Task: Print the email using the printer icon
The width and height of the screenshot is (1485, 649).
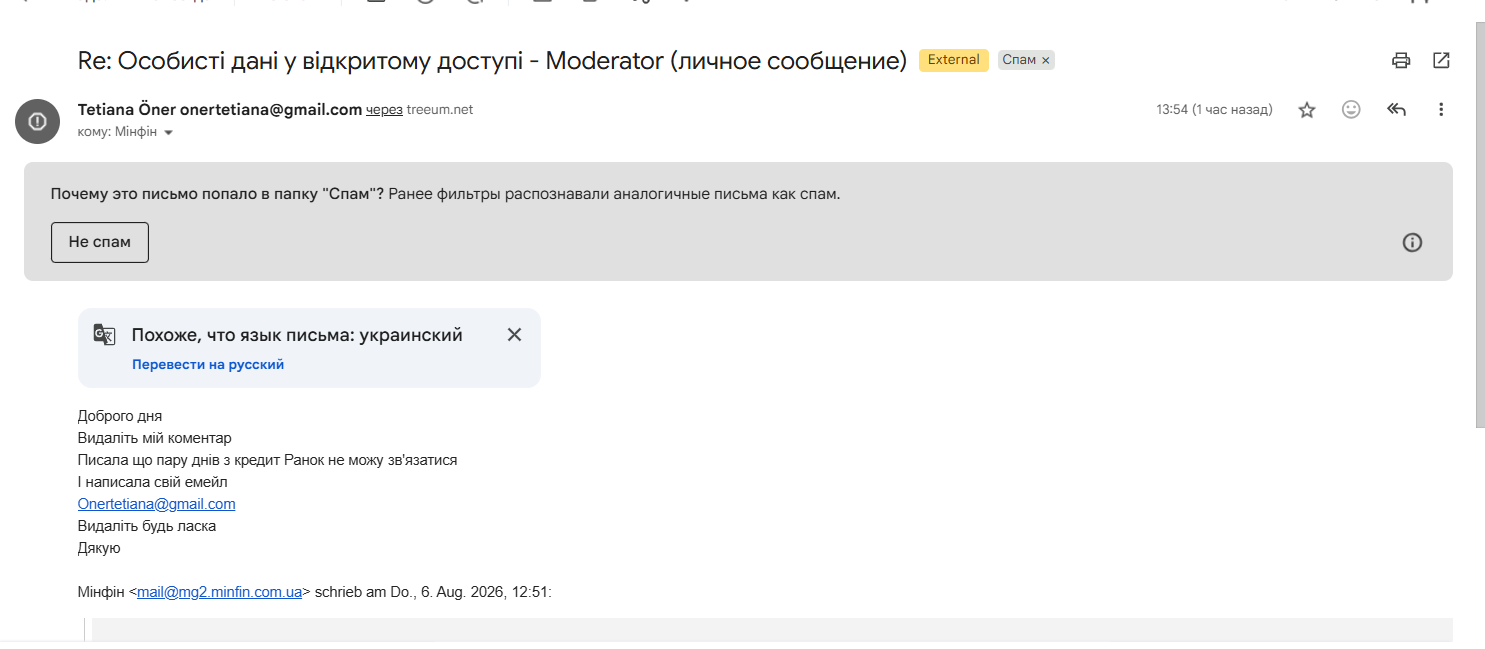Action: point(1401,60)
